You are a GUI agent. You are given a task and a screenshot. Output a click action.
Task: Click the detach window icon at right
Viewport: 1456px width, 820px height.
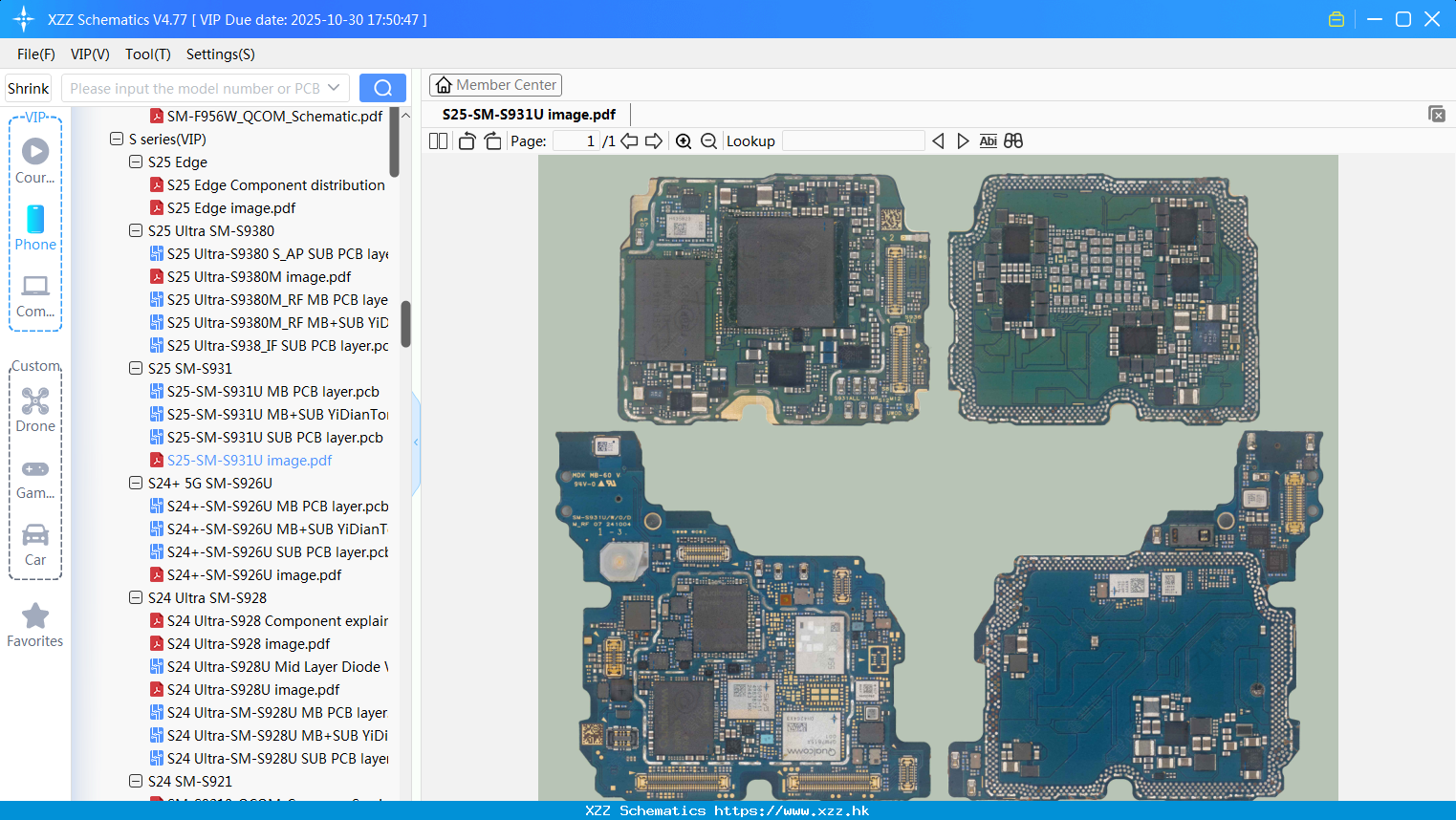coord(1437,114)
